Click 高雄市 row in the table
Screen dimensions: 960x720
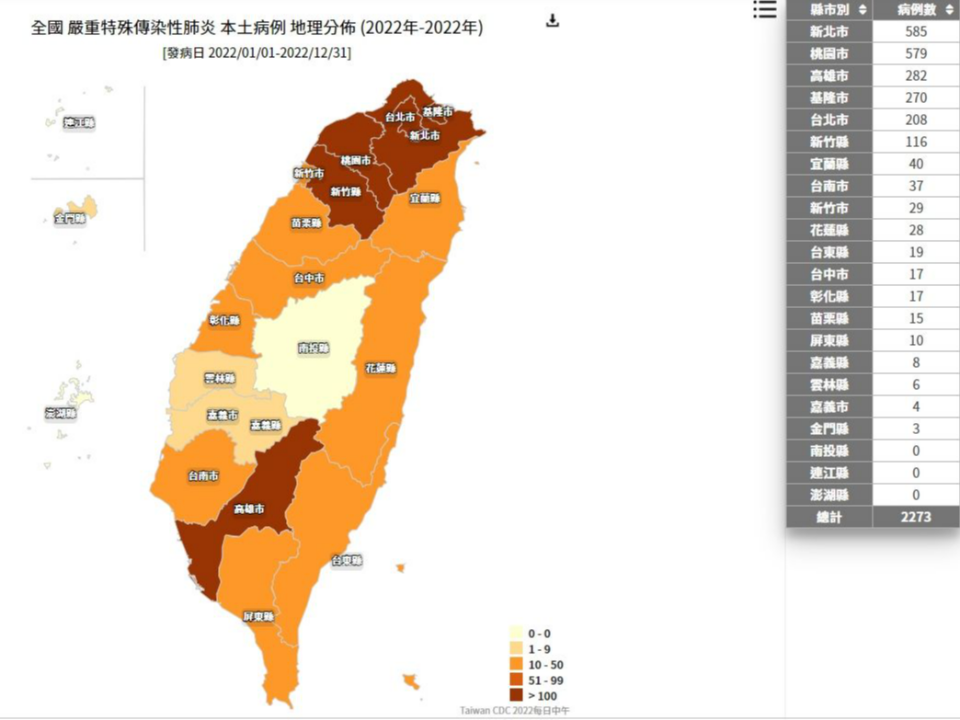(x=872, y=75)
